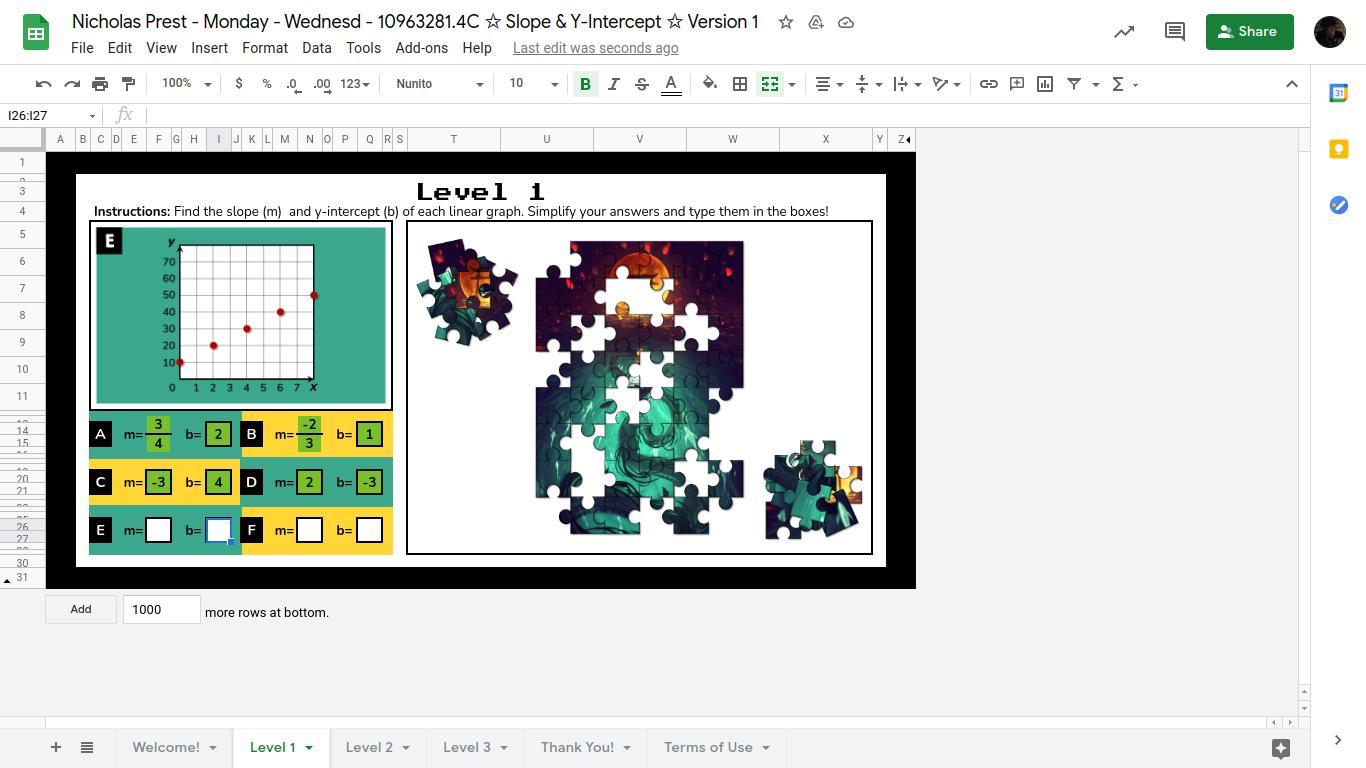This screenshot has width=1366, height=768.
Task: Open text rotation dropdown
Action: pos(946,84)
